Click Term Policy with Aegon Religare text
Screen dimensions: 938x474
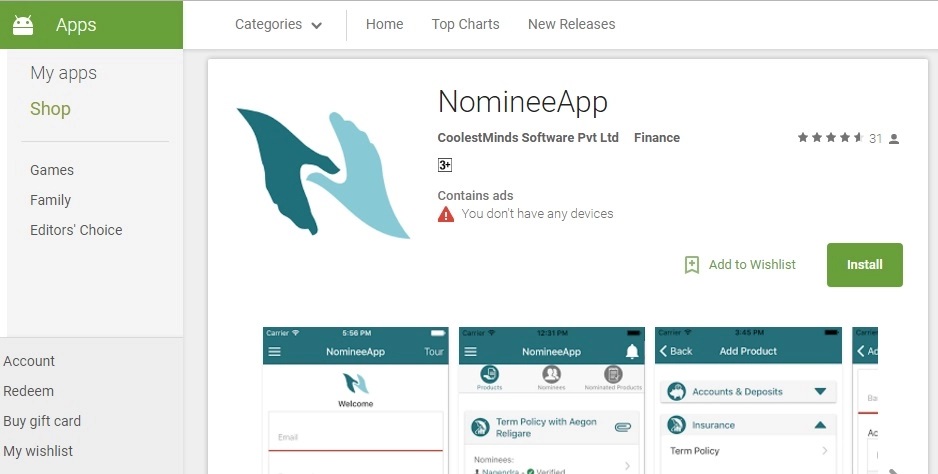click(x=546, y=427)
